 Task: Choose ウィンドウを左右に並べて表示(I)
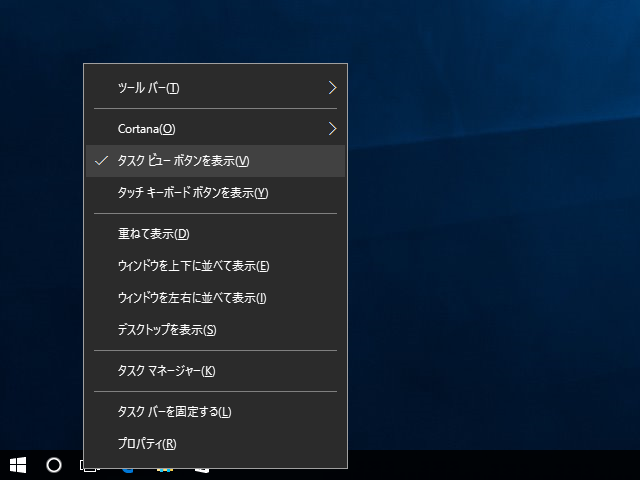pyautogui.click(x=216, y=298)
